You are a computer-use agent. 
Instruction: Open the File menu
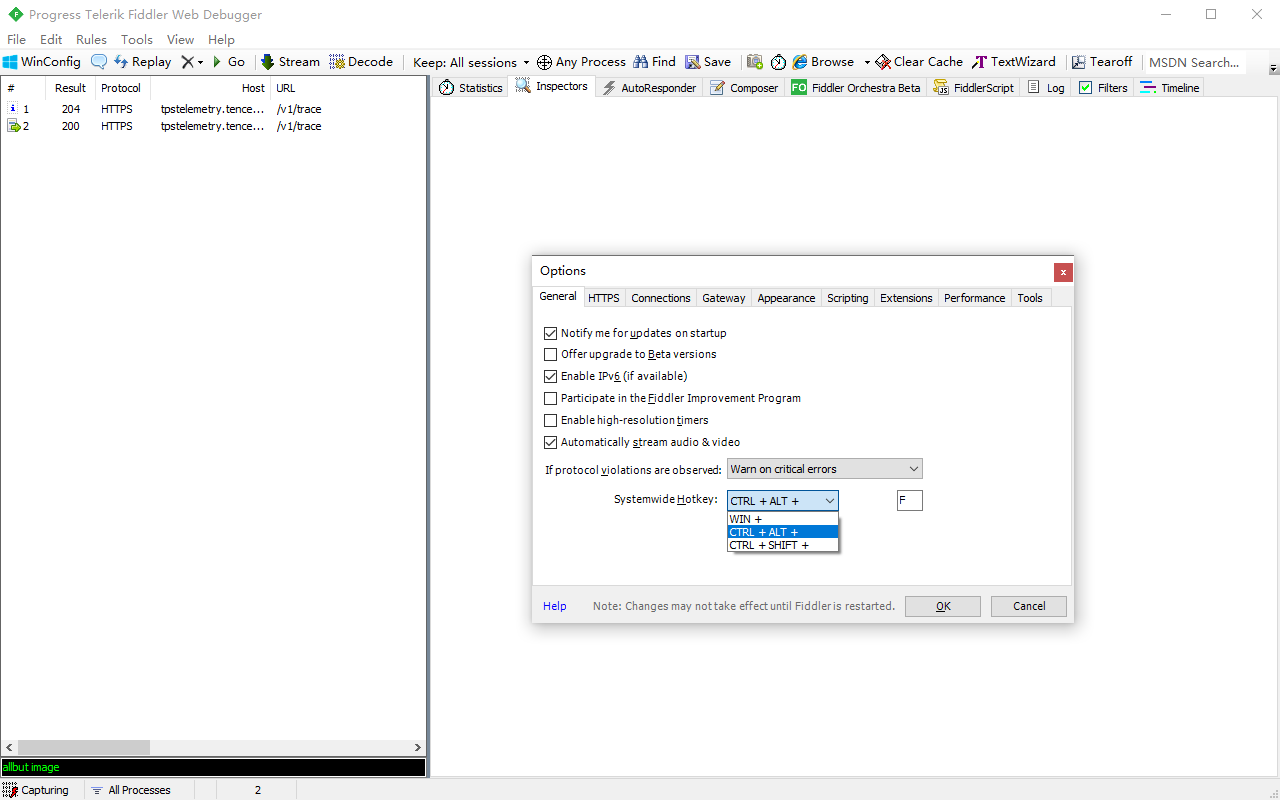pos(16,40)
